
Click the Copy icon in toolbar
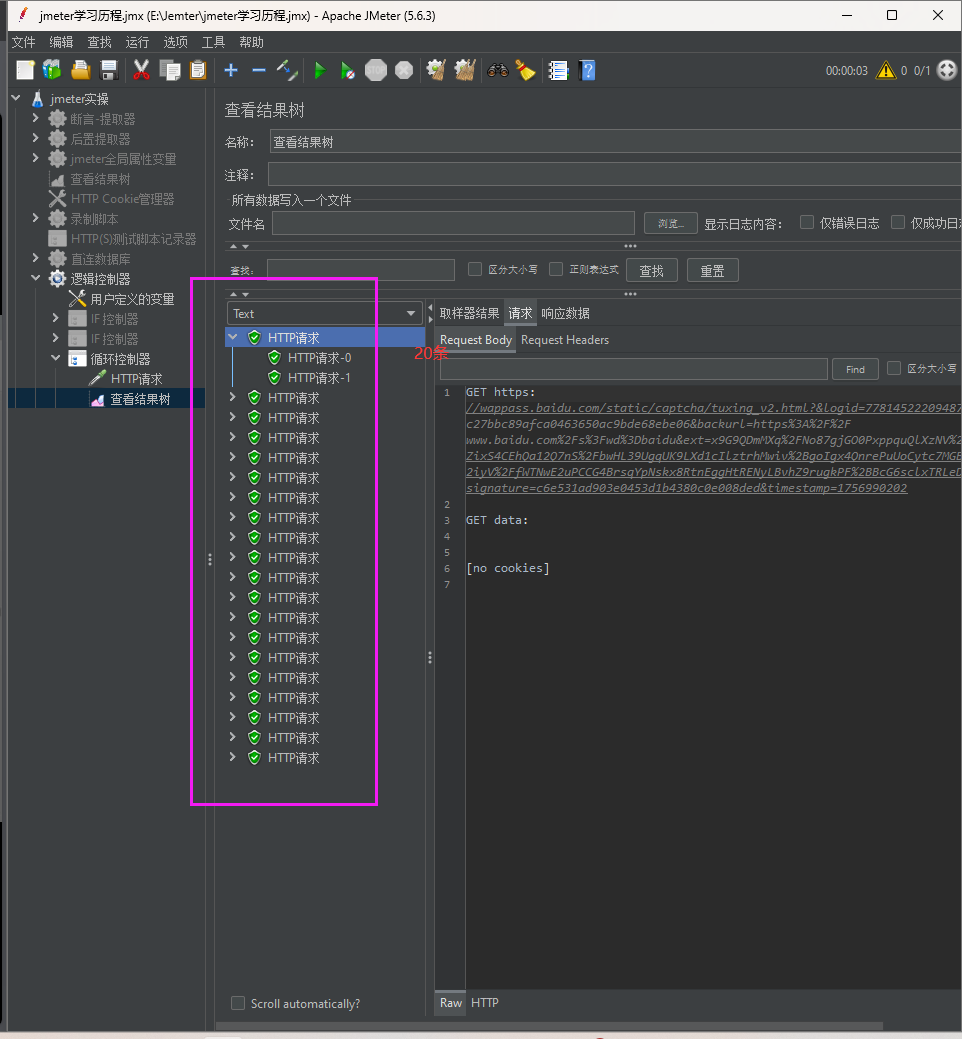[x=170, y=70]
